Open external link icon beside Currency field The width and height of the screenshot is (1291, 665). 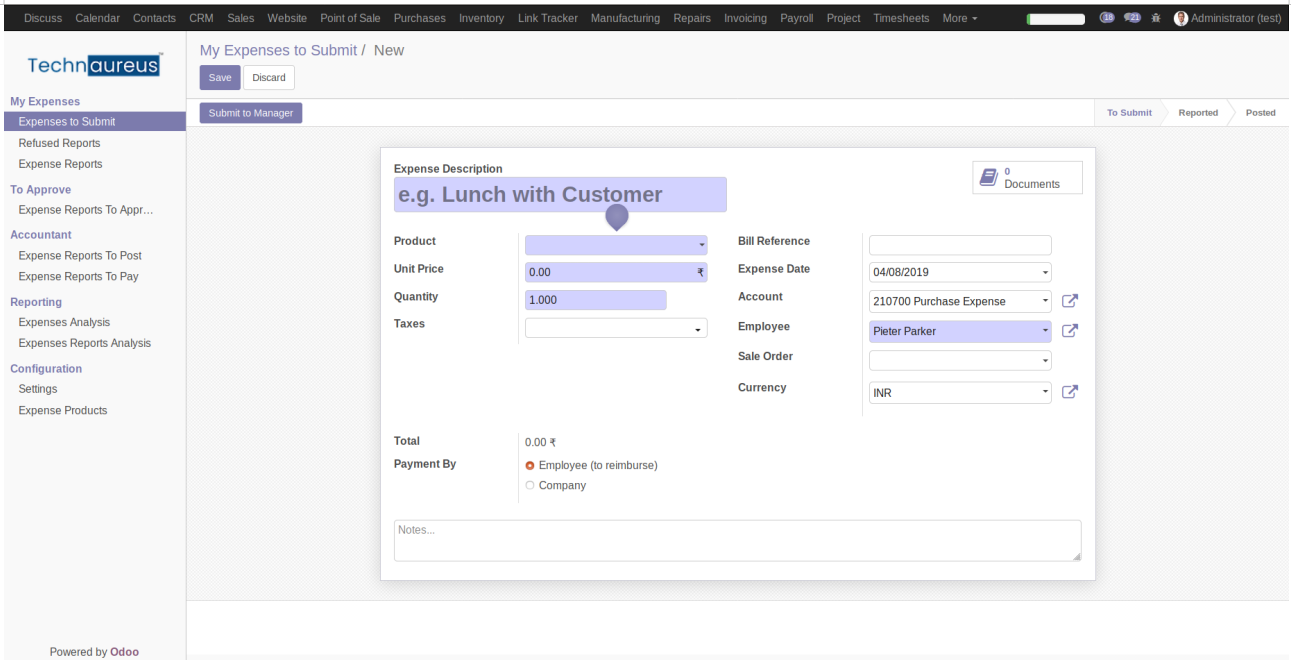1069,392
